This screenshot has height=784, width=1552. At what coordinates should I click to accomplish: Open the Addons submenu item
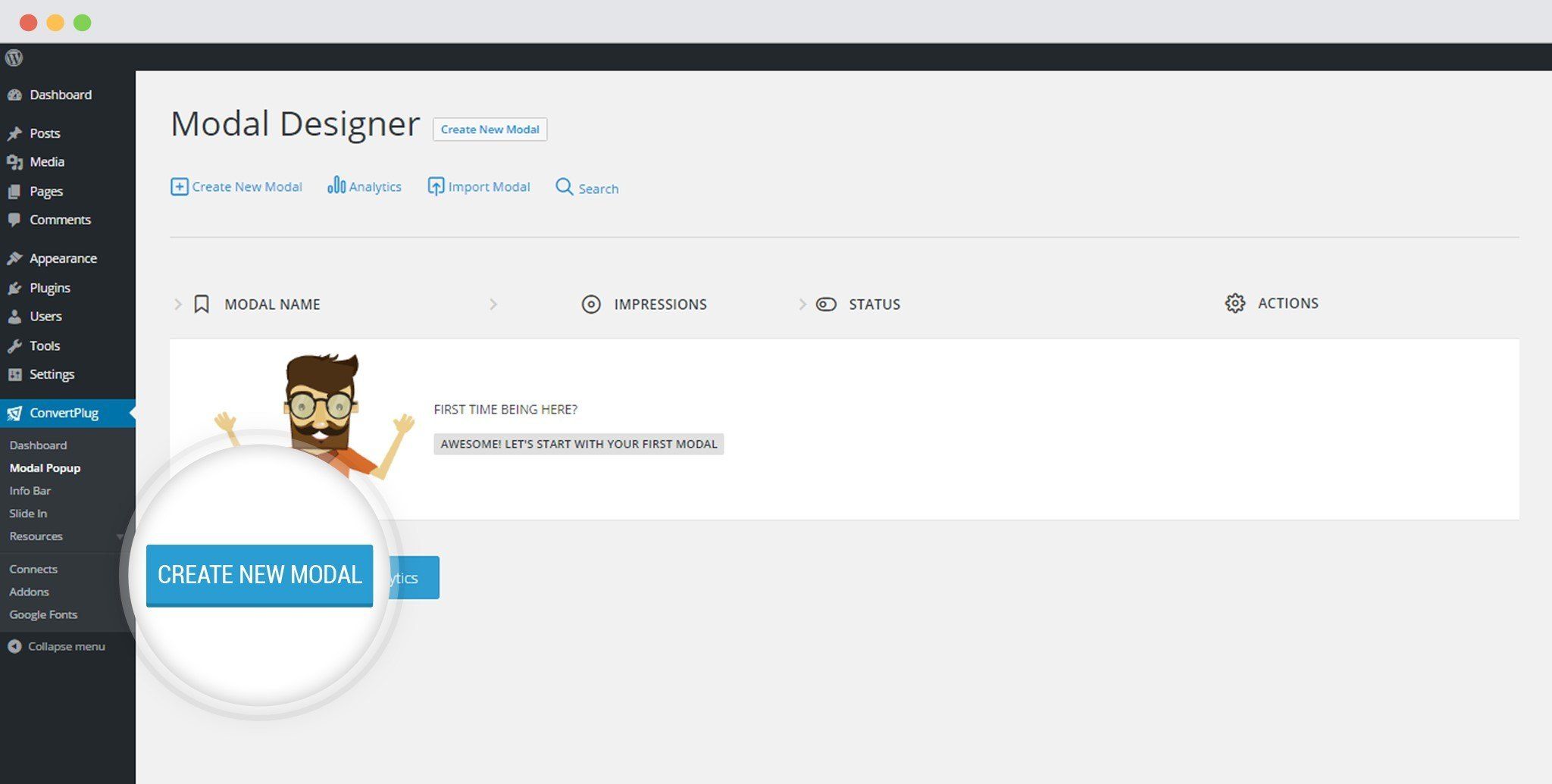[x=29, y=592]
